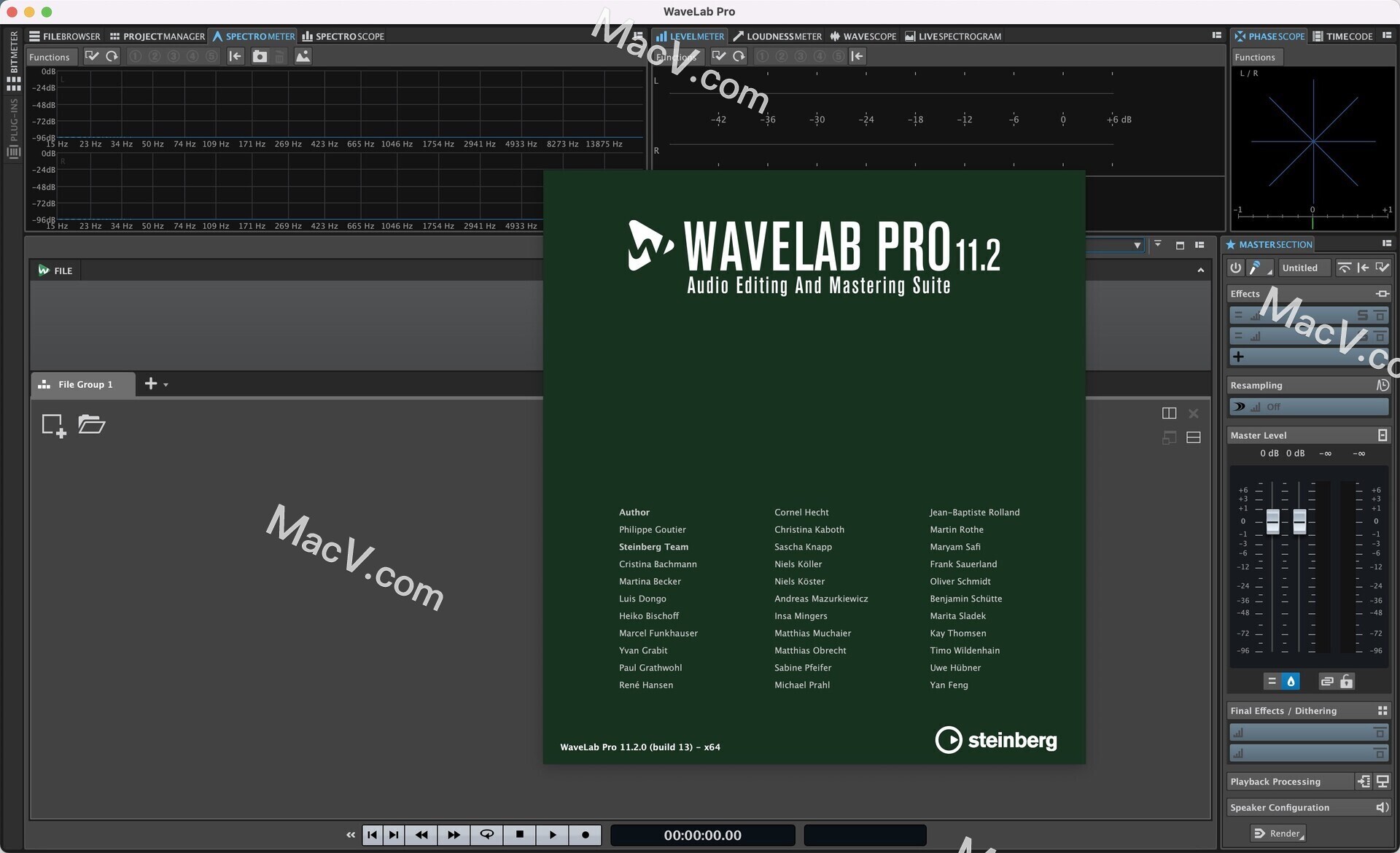Switch to the Timecode tab
This screenshot has width=1400, height=853.
point(1342,36)
